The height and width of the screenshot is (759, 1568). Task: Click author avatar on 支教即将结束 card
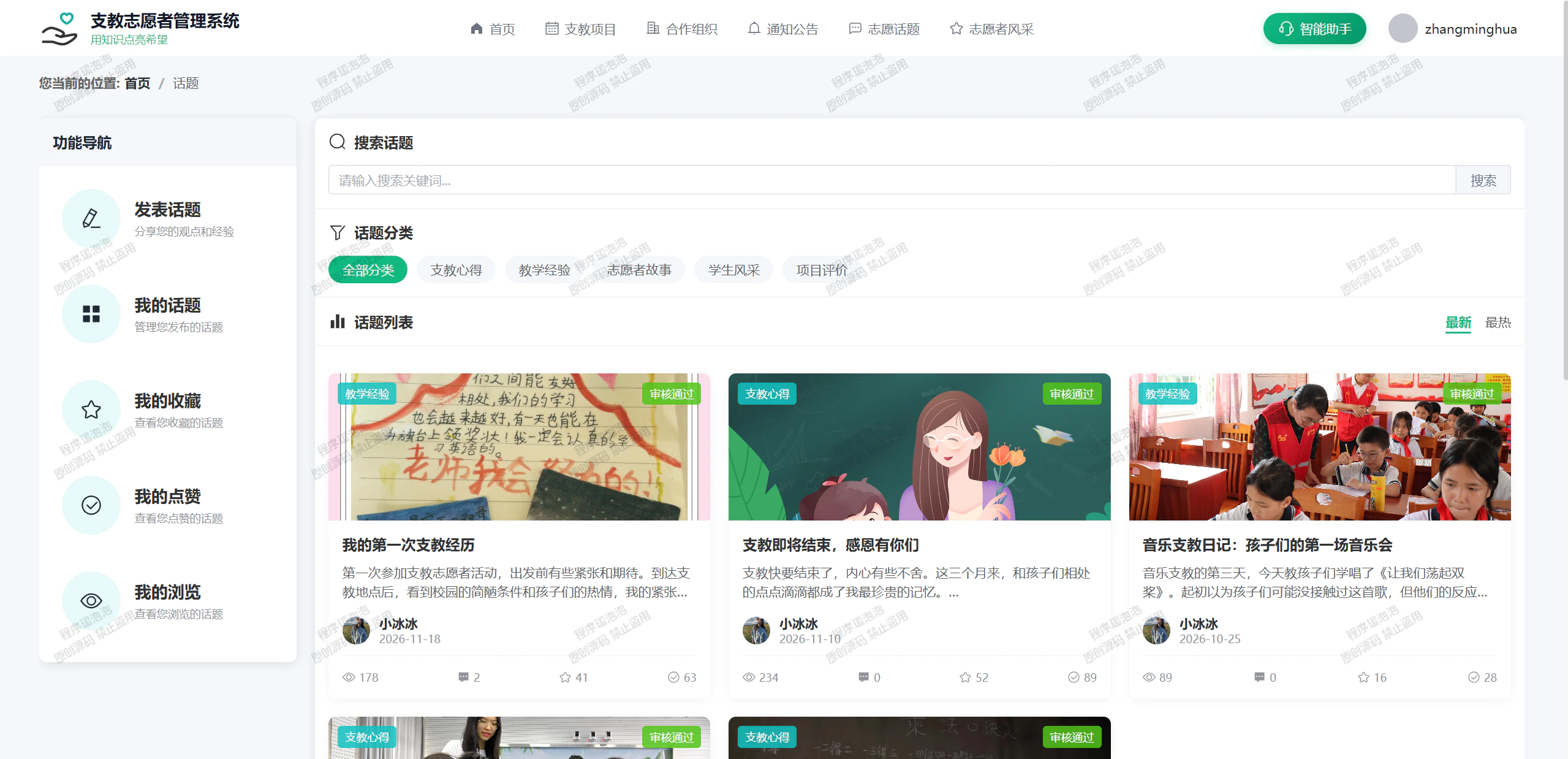click(756, 630)
